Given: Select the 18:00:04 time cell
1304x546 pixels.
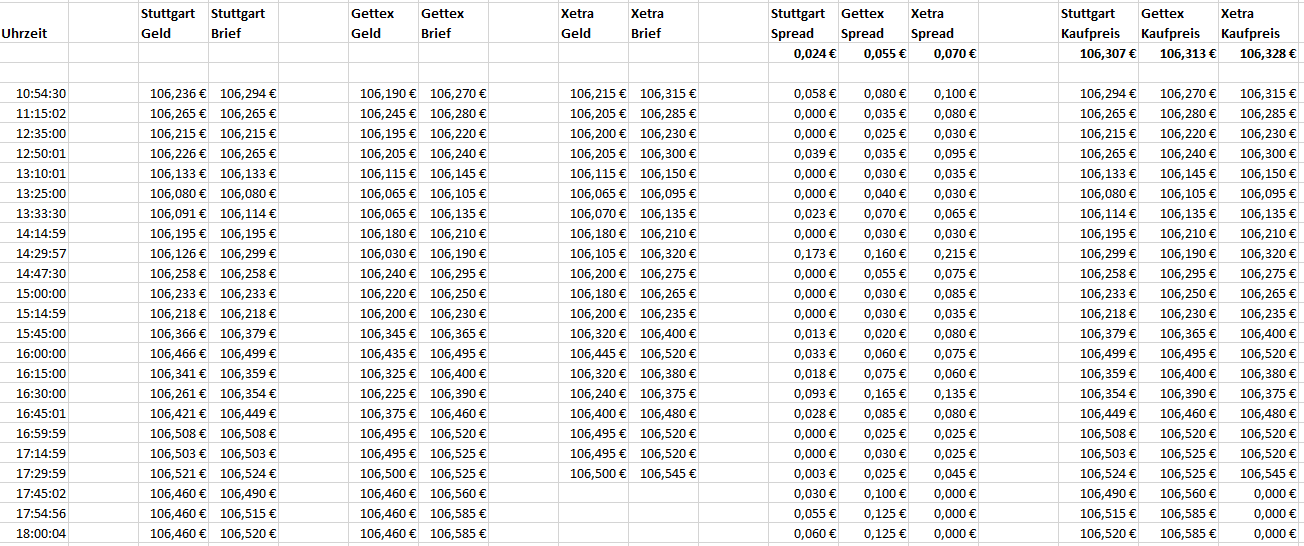Looking at the screenshot, I should [x=41, y=533].
